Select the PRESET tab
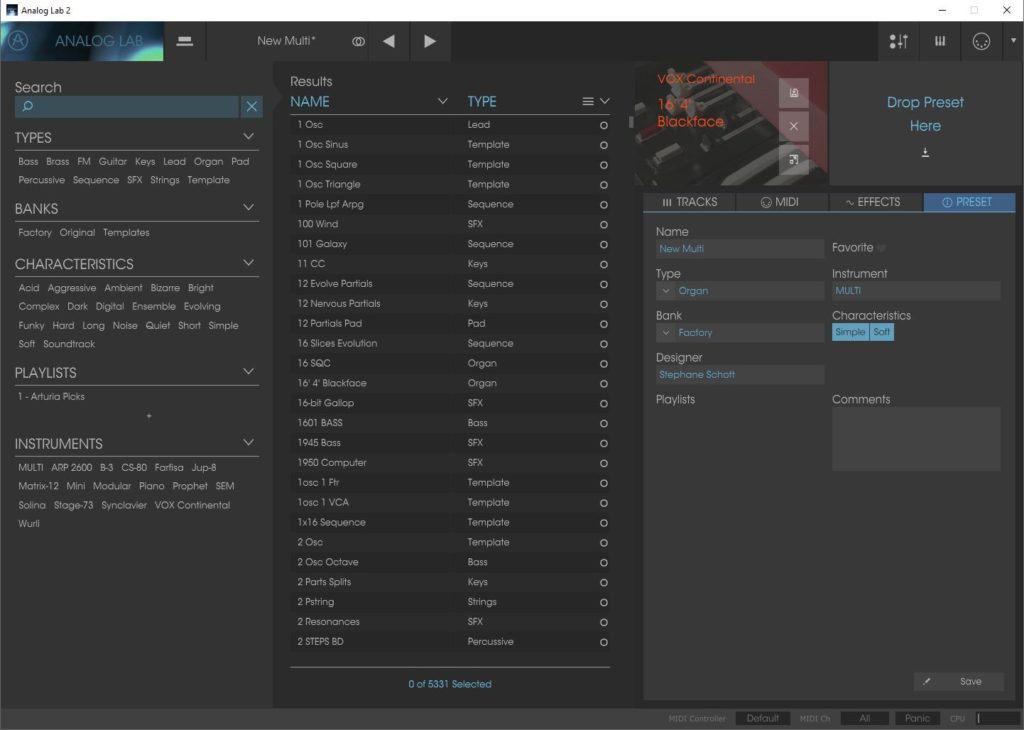1024x730 pixels. pyautogui.click(x=969, y=202)
